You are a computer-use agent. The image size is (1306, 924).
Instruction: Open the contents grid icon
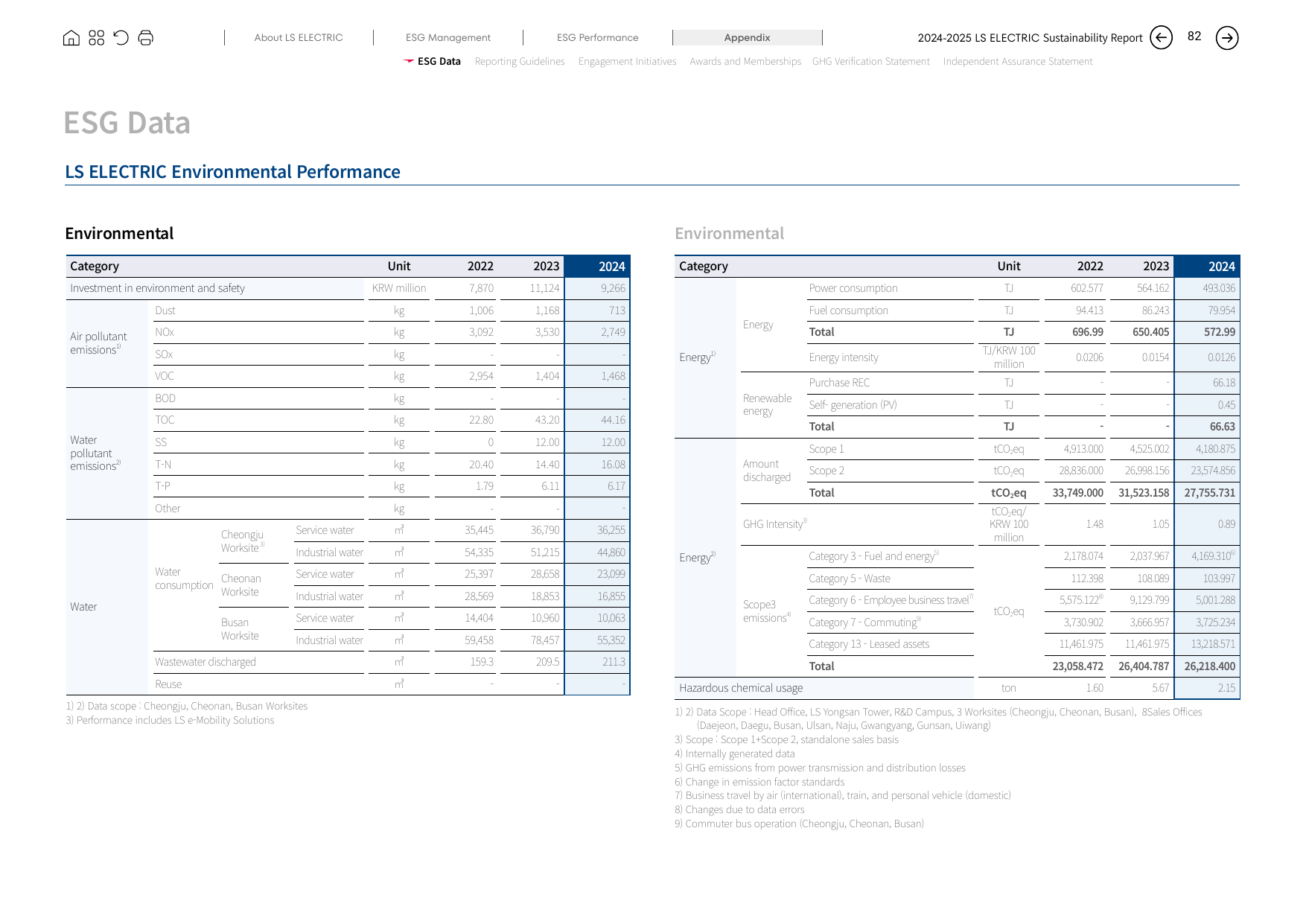click(x=96, y=37)
